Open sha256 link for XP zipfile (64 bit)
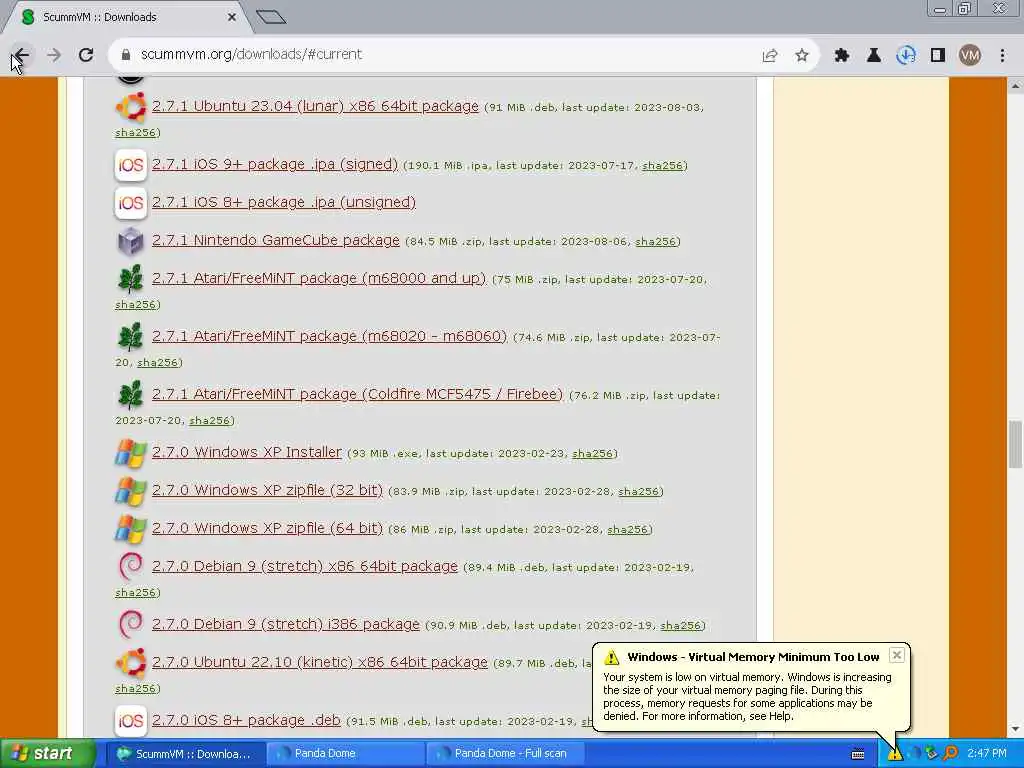1024x768 pixels. (628, 530)
